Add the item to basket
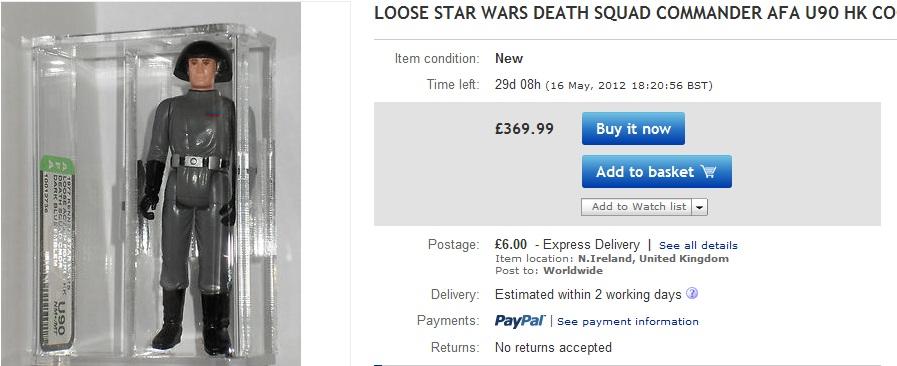The width and height of the screenshot is (897, 366). (656, 172)
